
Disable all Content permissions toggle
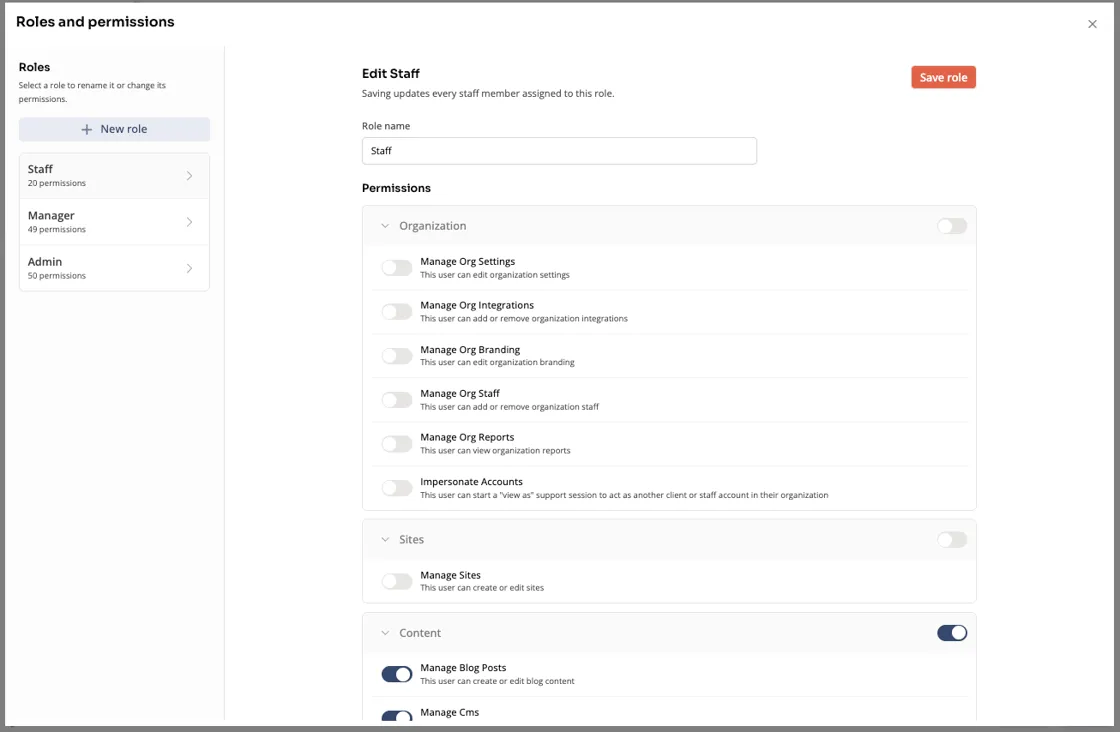pyautogui.click(x=952, y=633)
